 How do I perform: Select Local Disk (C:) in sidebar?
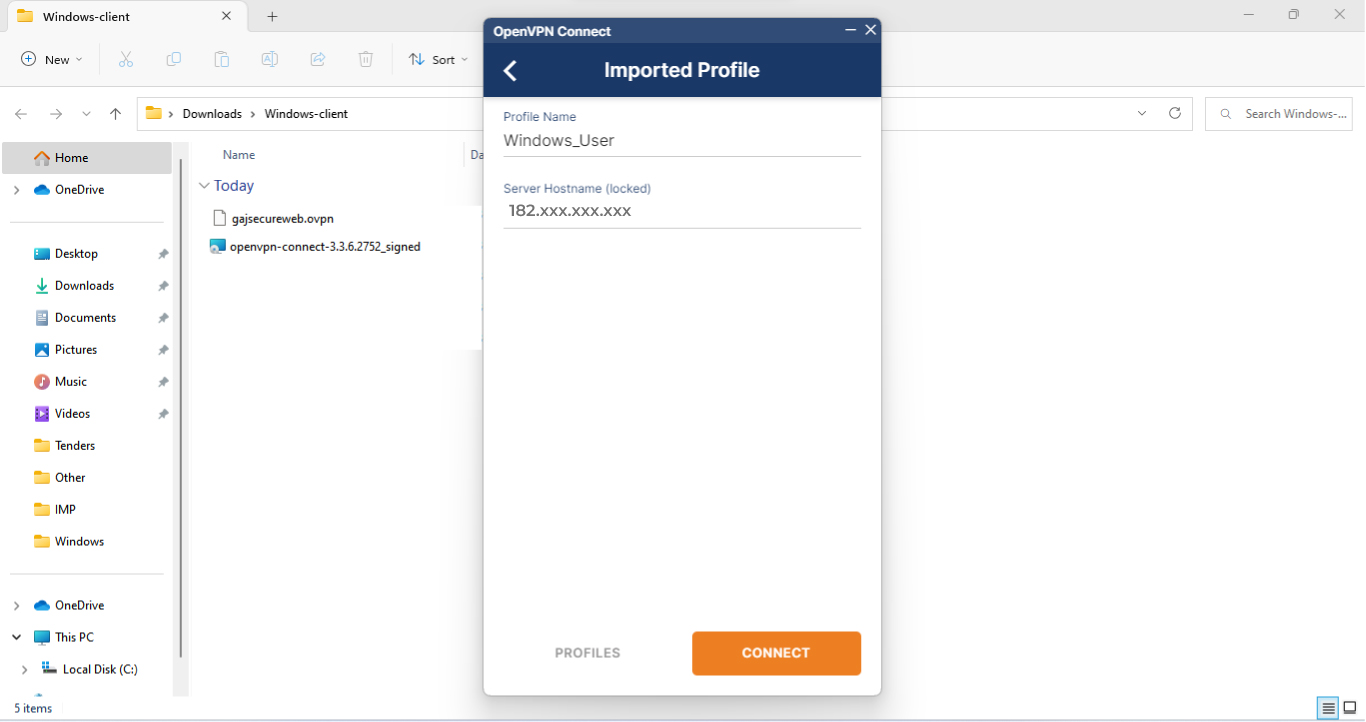100,670
